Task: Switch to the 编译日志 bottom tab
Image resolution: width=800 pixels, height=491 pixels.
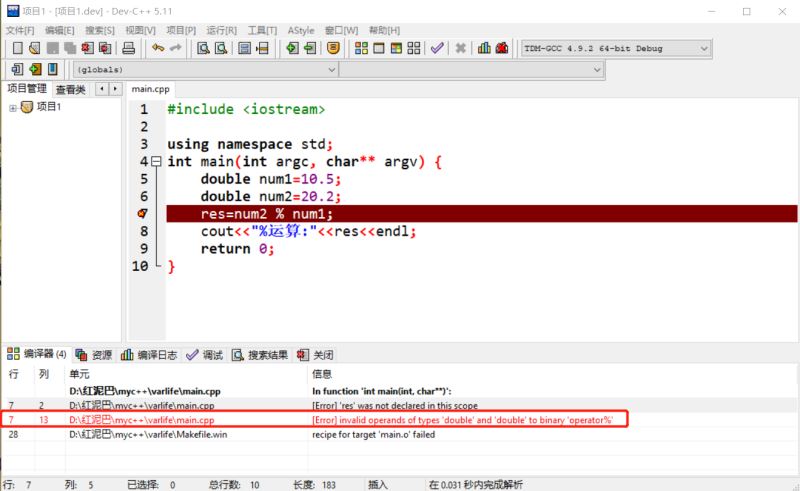Action: click(149, 355)
